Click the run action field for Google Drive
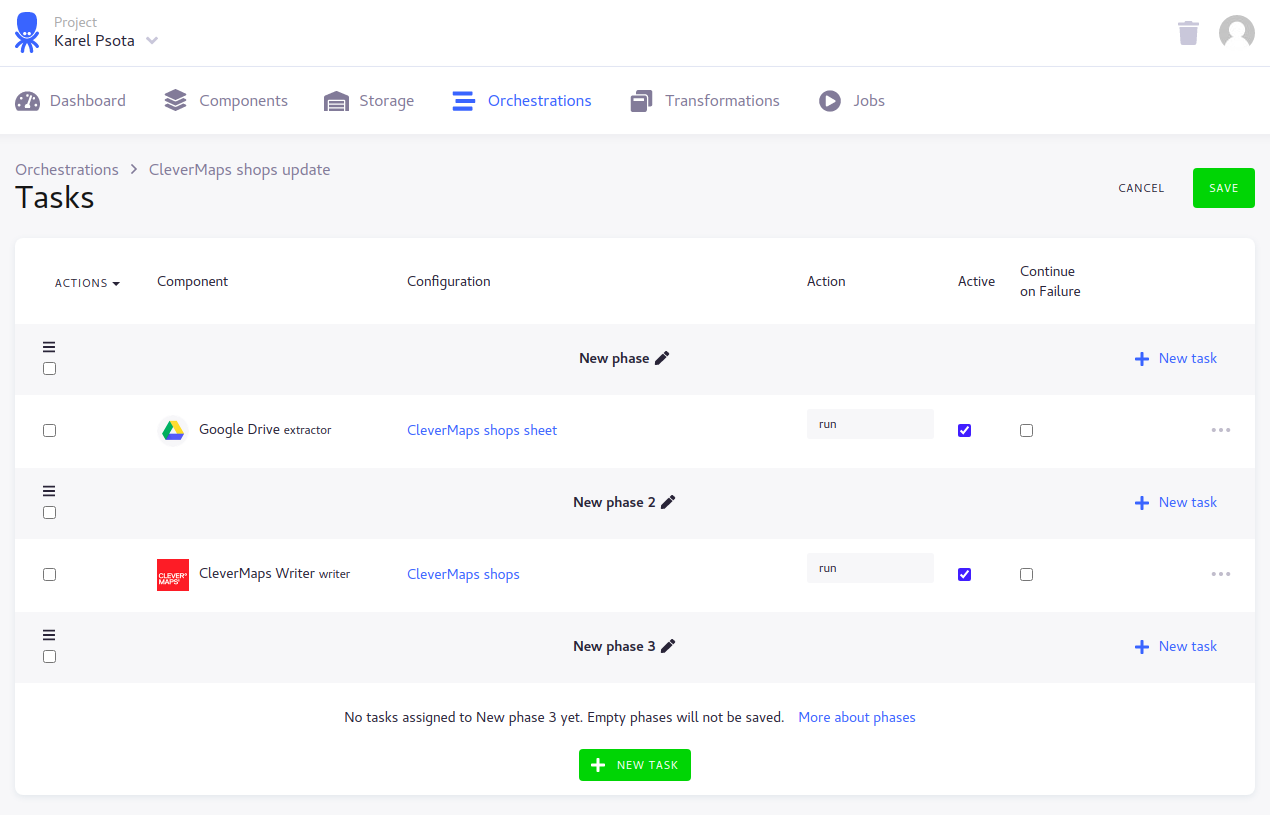This screenshot has width=1270, height=815. 869,424
